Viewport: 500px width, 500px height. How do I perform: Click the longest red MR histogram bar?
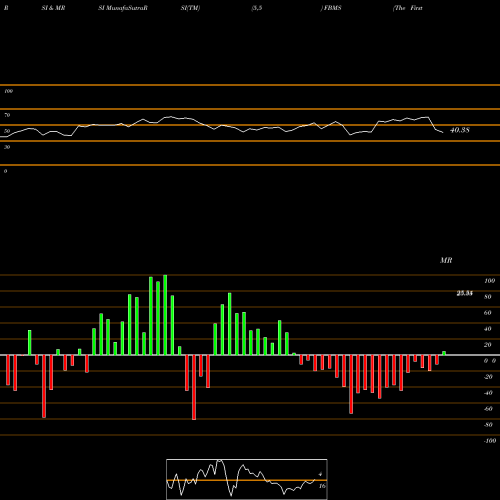[194, 387]
